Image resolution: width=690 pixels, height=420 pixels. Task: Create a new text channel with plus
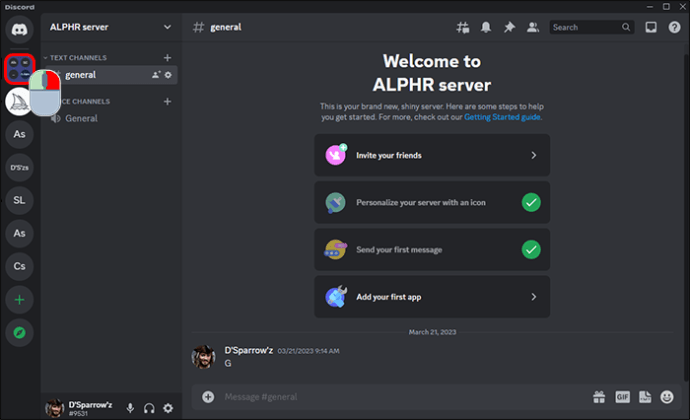(167, 58)
